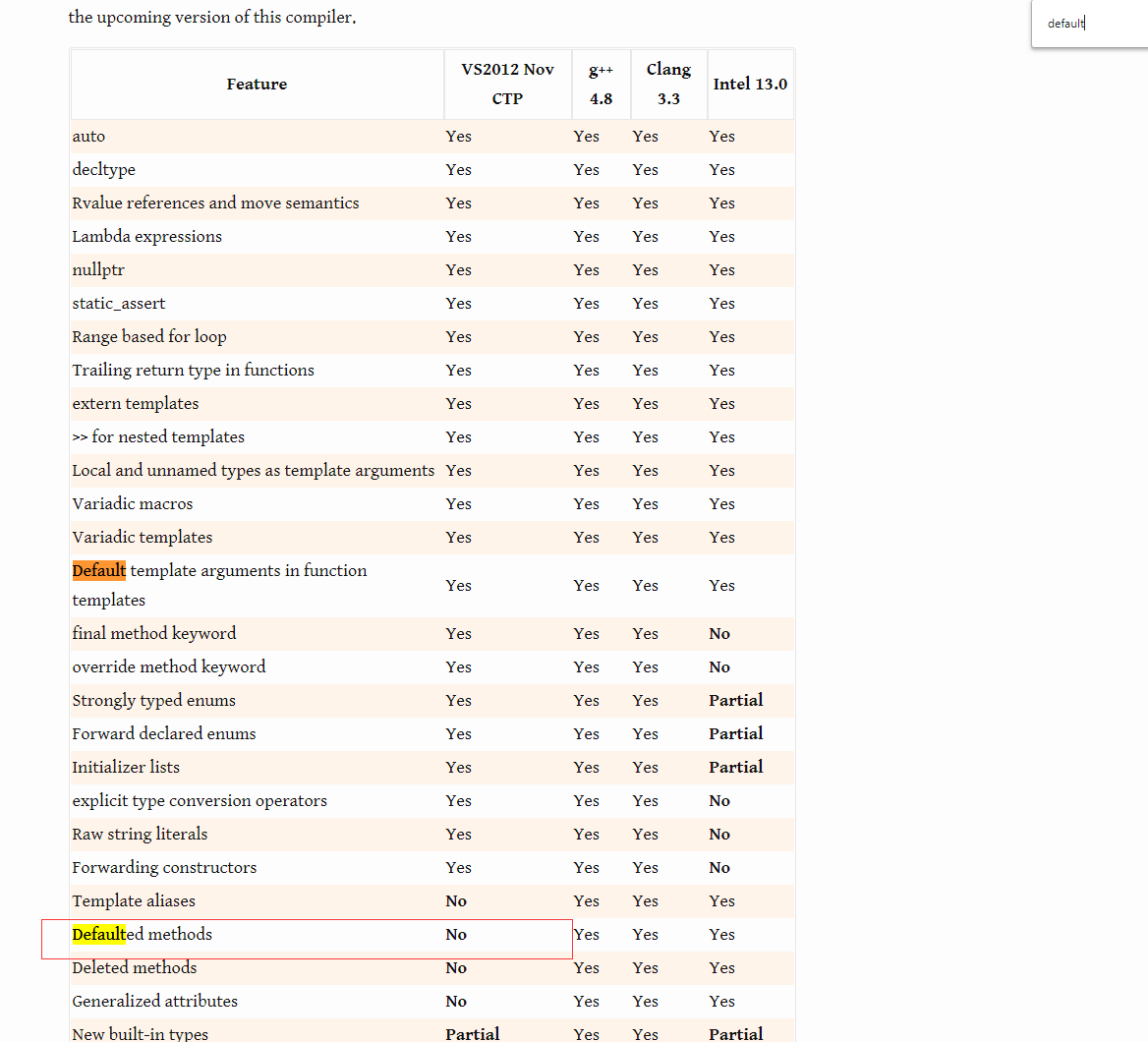The image size is (1148, 1042).
Task: Click the 'g++ 4.8' column header
Action: [602, 85]
